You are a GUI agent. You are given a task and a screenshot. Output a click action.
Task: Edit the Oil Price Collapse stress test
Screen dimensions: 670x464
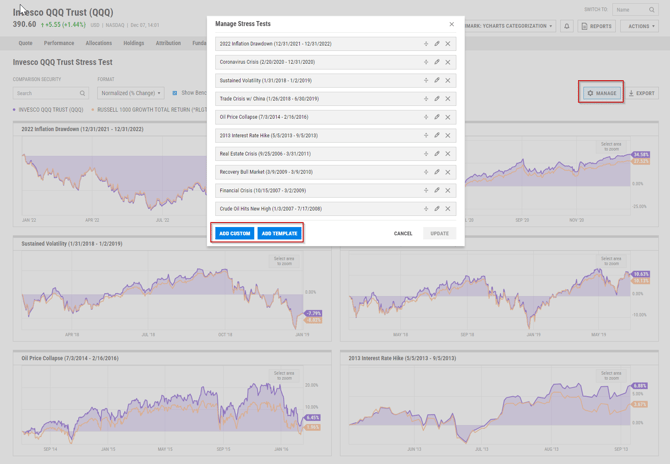coord(437,117)
